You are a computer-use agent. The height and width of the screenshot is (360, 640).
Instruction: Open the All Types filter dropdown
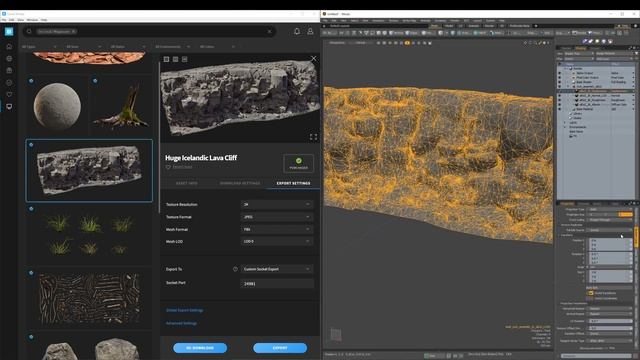39,47
